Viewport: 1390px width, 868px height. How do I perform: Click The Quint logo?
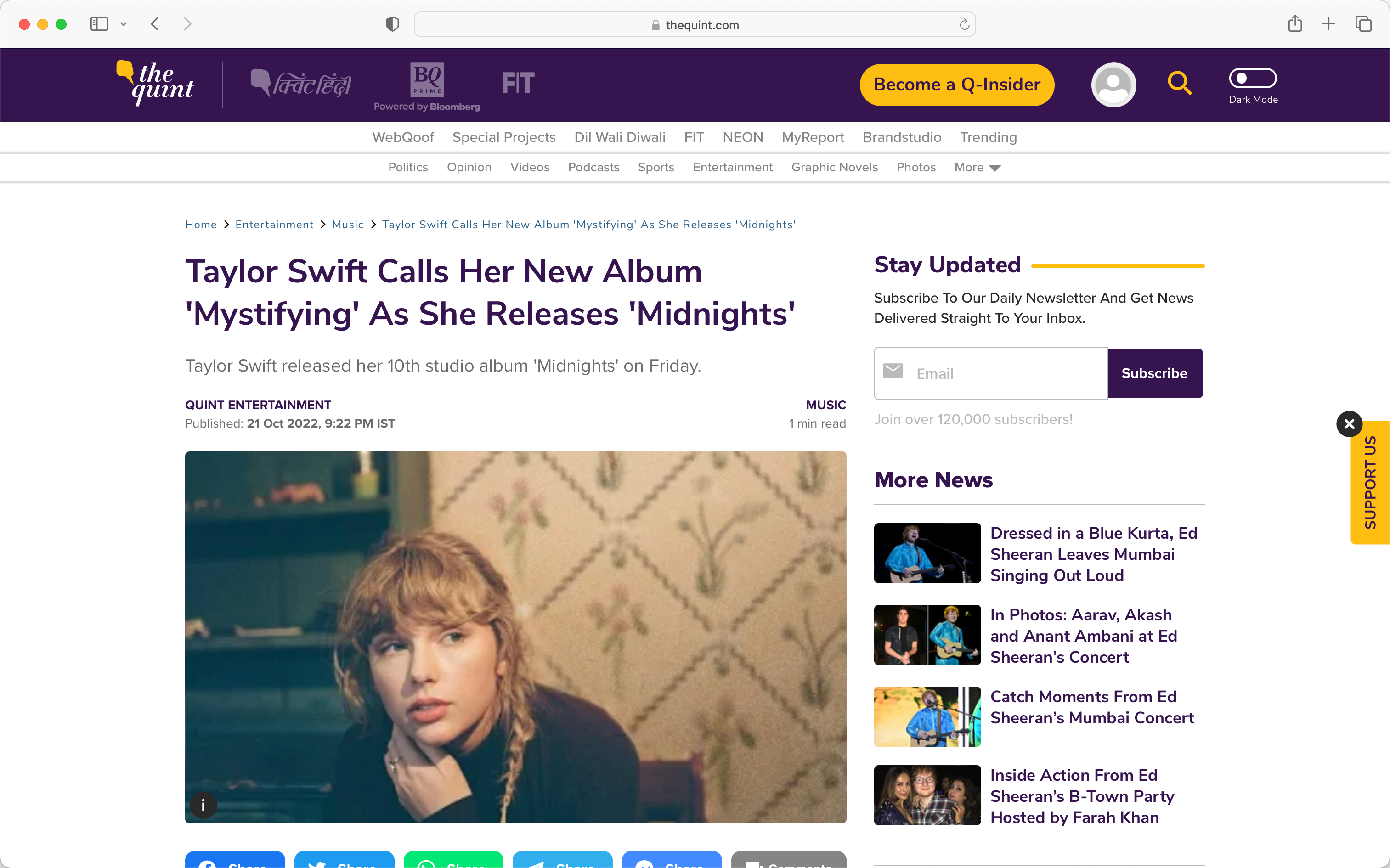[156, 84]
